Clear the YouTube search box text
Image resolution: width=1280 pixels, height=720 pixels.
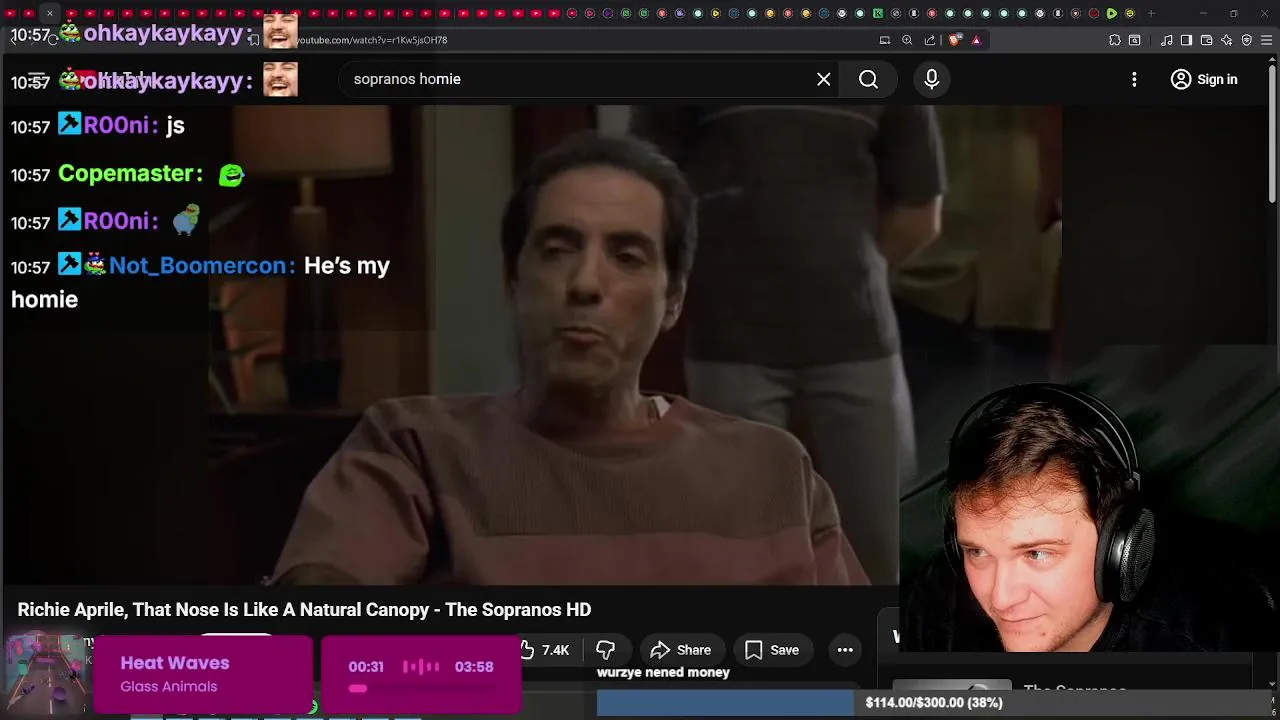(x=823, y=79)
